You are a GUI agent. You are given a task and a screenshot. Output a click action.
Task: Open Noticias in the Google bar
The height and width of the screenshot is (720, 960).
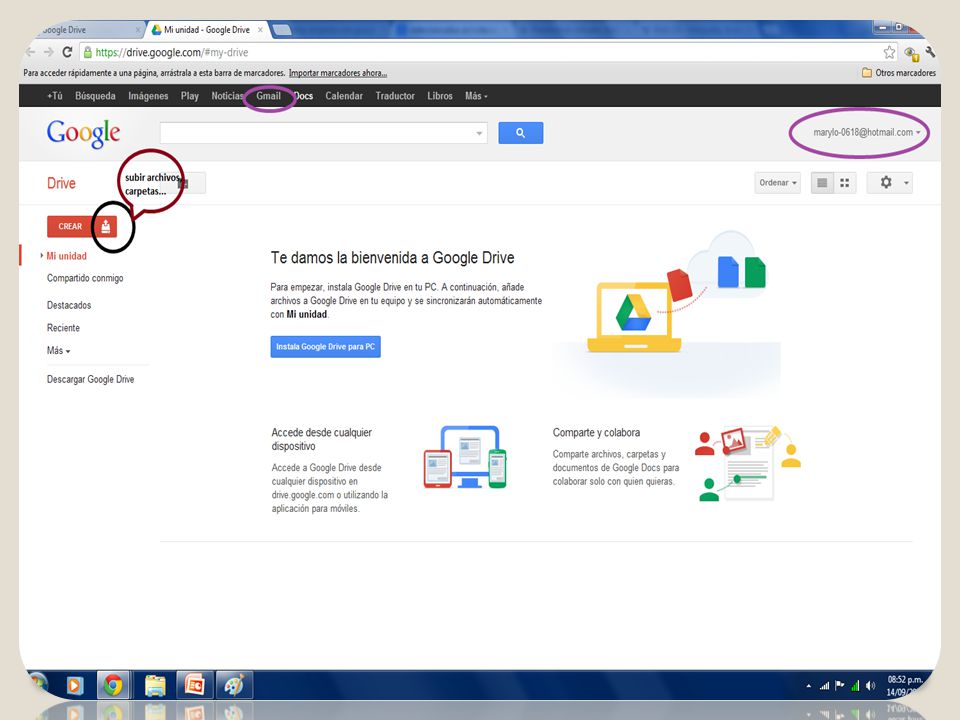[x=227, y=96]
